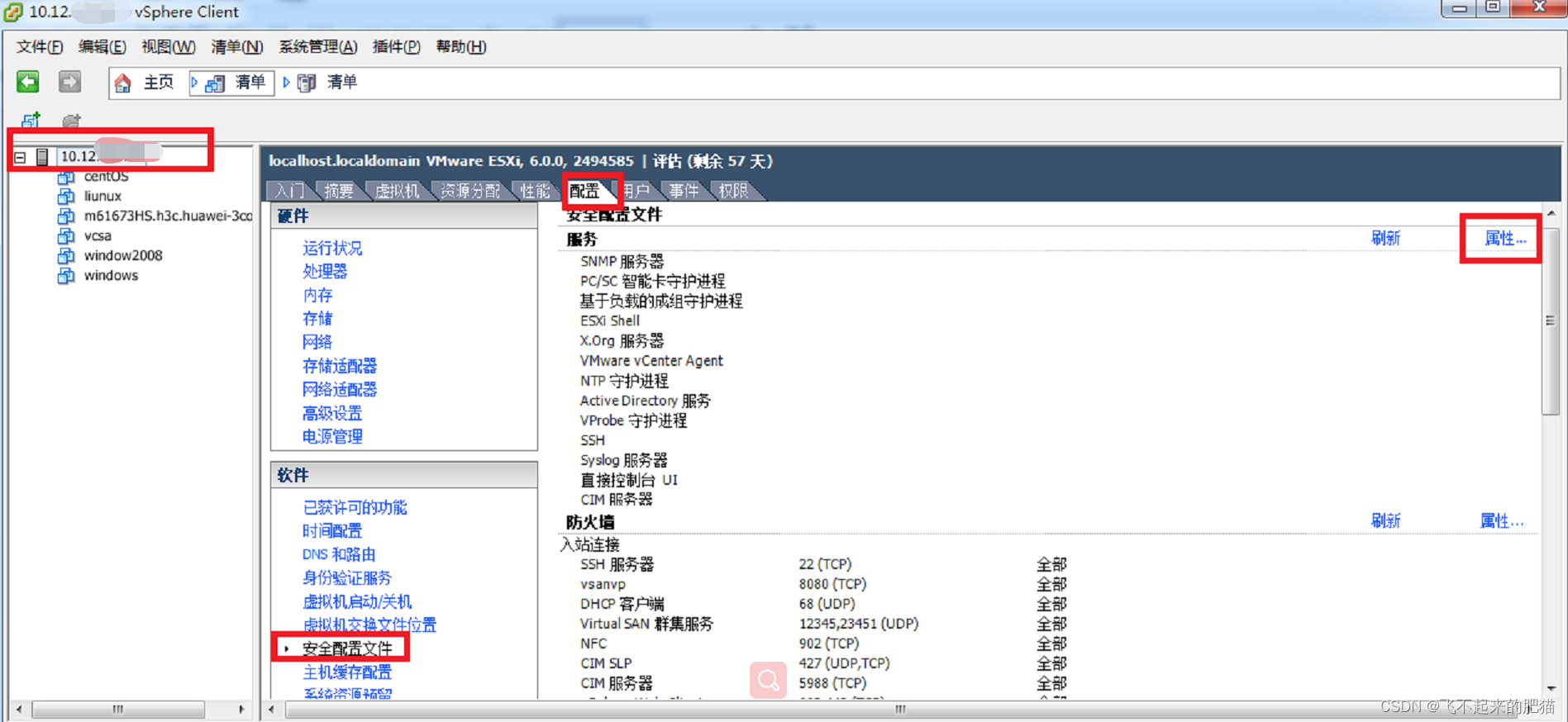This screenshot has height=722, width=1568.
Task: Click the new virtual machine toolbar icon
Action: click(x=31, y=121)
